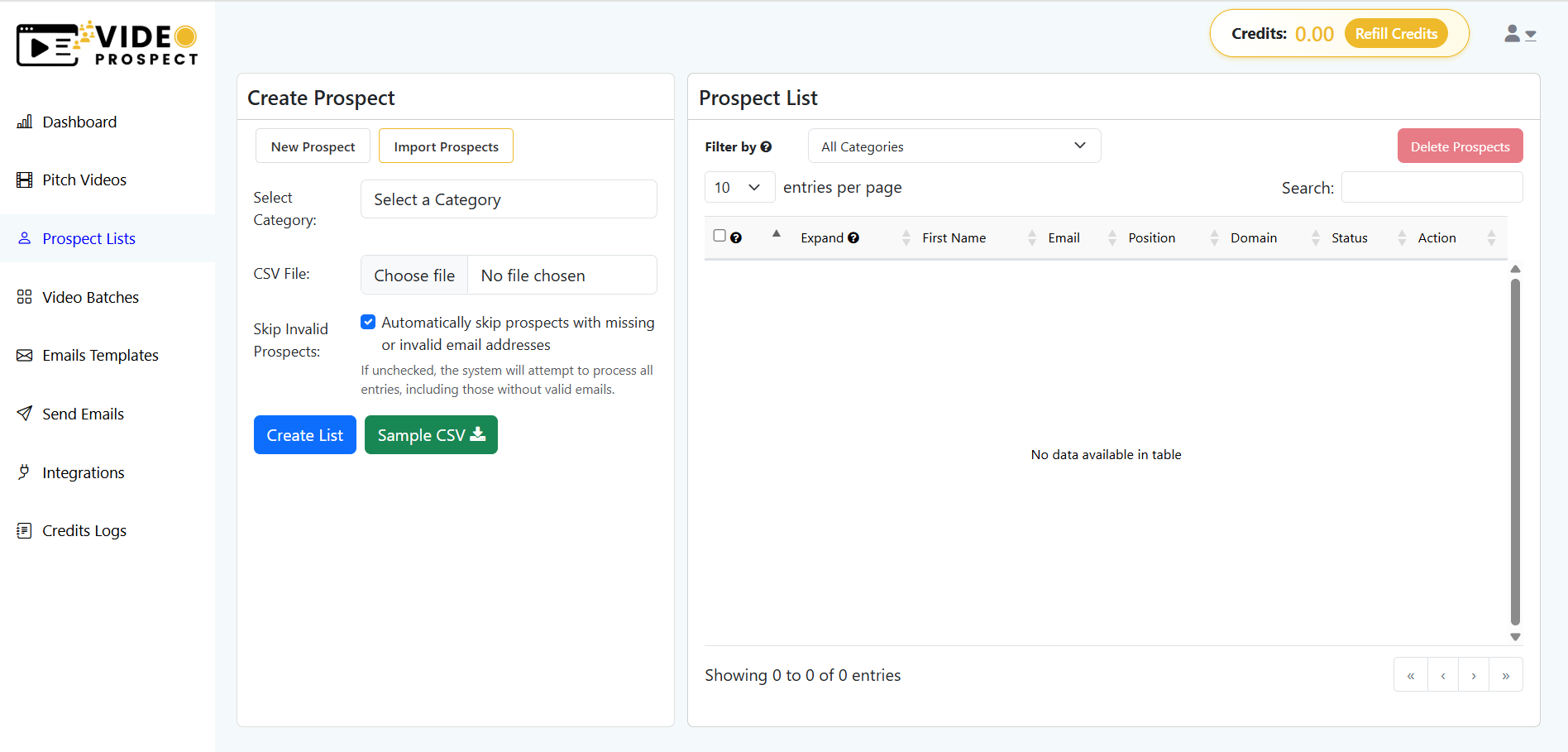Click the Prospect Lists person icon

point(25,238)
